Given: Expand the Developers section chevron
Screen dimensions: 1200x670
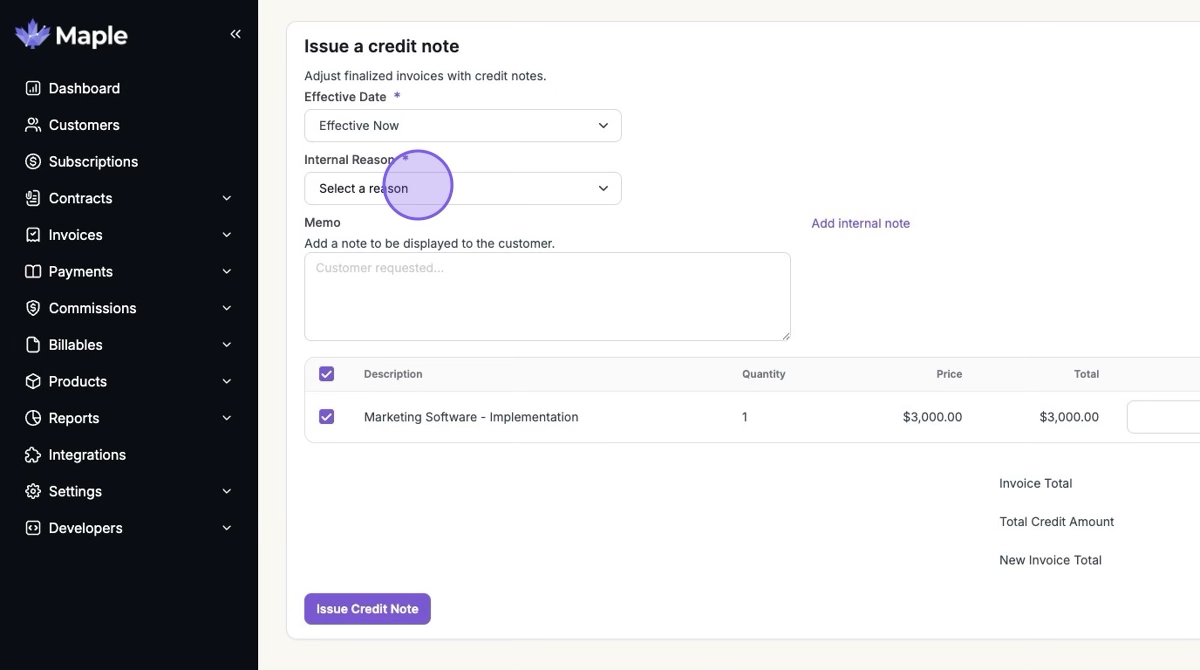Looking at the screenshot, I should click(227, 528).
